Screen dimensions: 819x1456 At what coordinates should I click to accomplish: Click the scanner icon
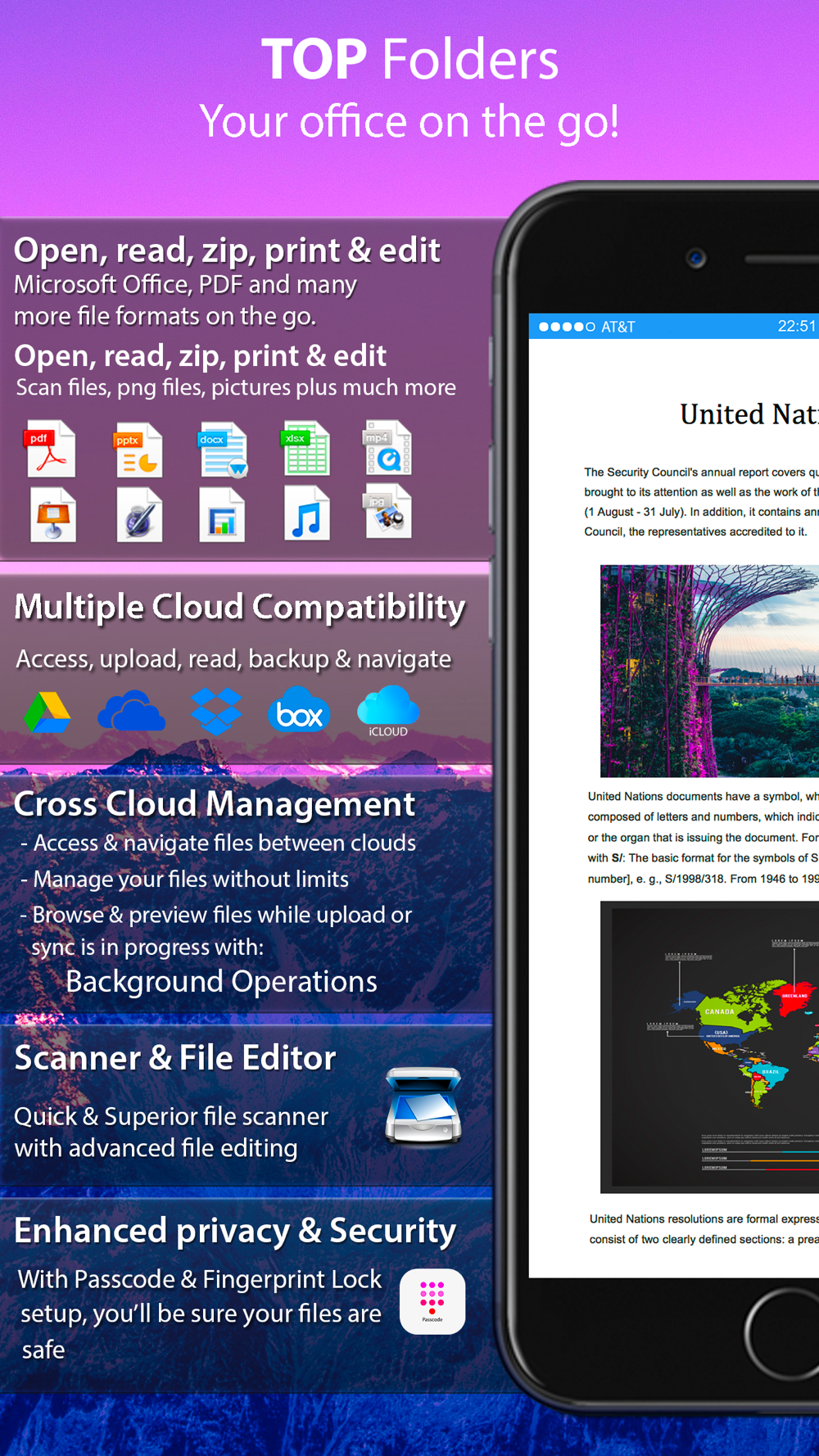pyautogui.click(x=423, y=1105)
